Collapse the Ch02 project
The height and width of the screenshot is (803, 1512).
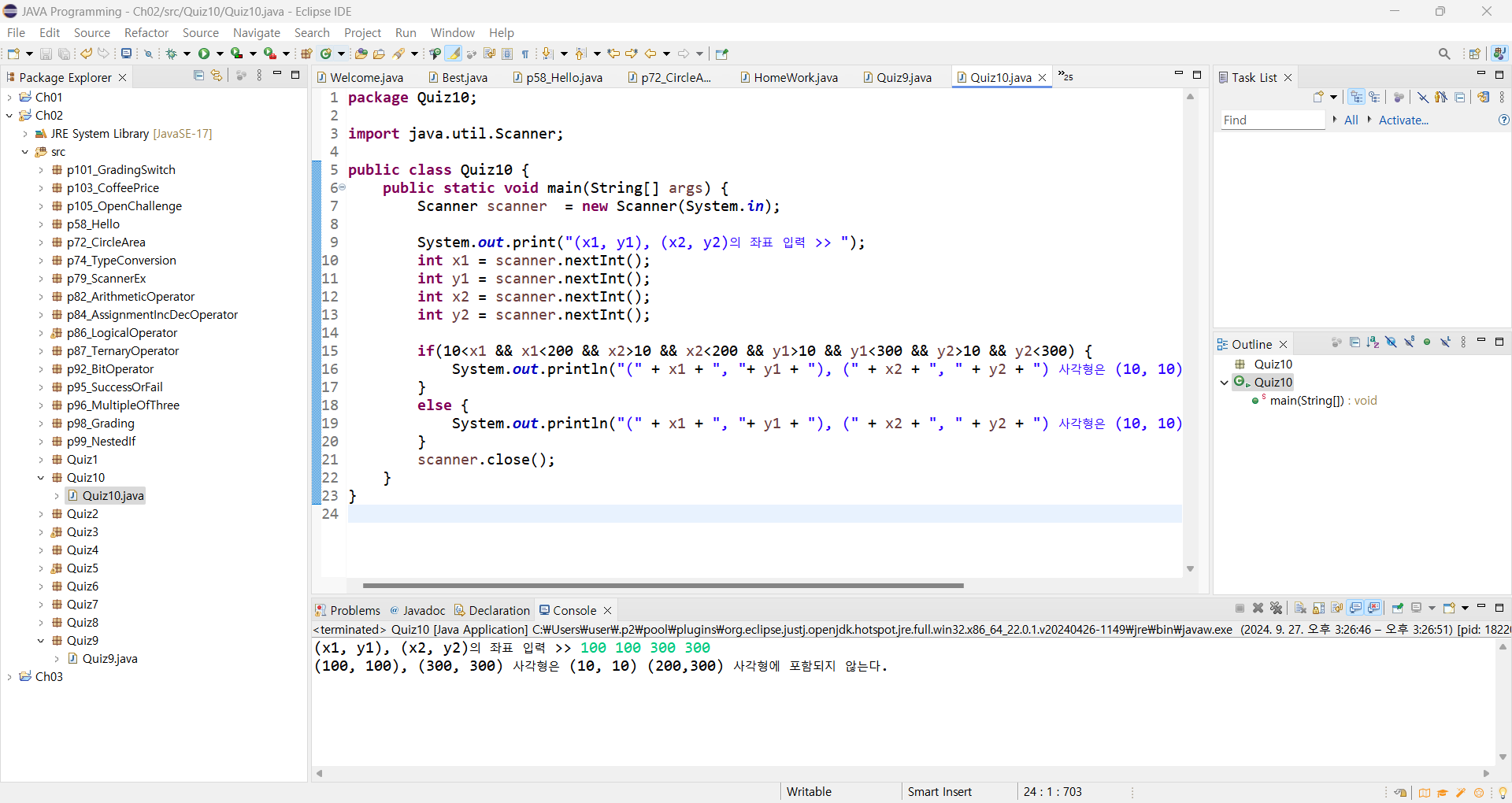click(9, 115)
